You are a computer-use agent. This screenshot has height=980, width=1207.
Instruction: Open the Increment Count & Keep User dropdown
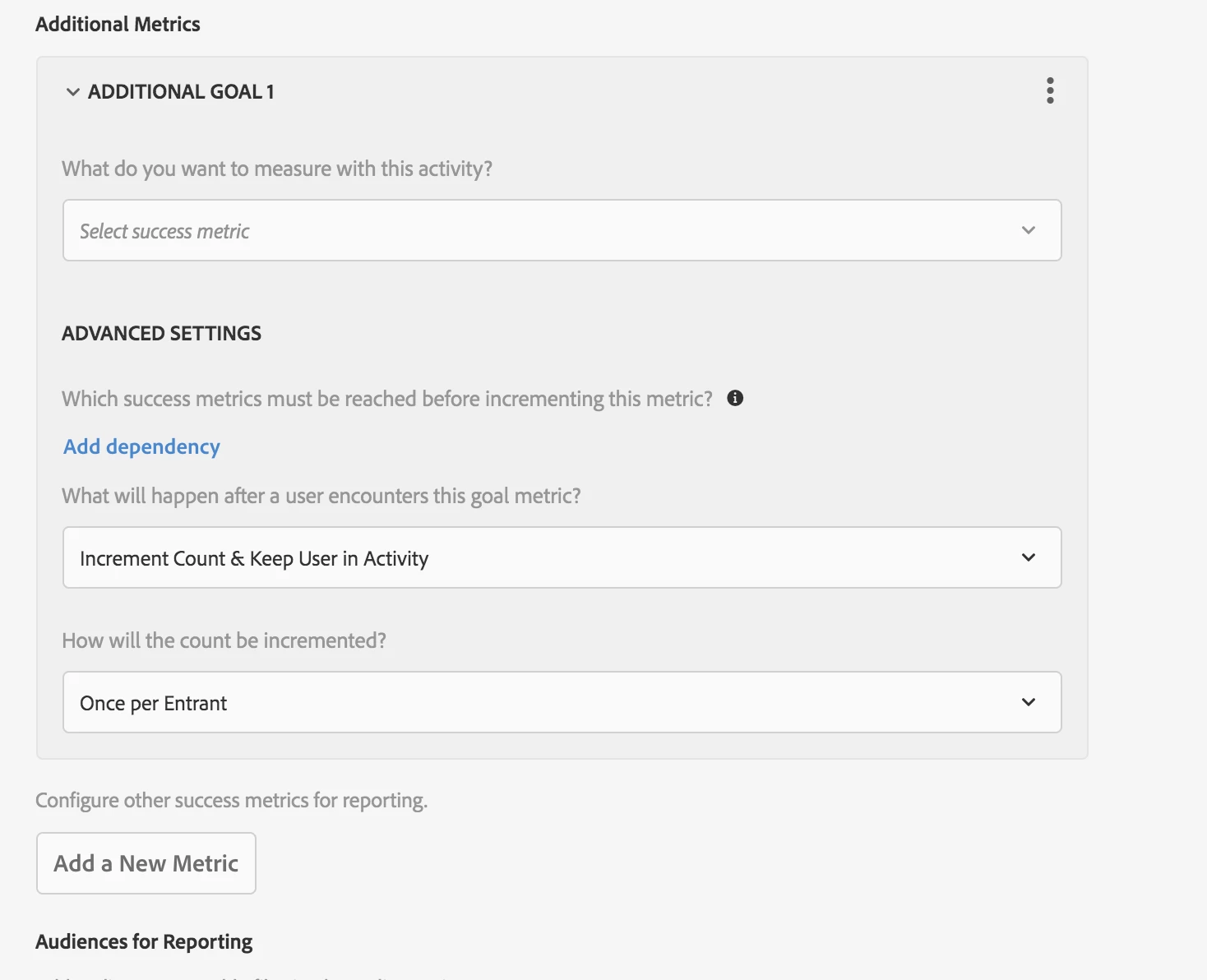(543, 558)
